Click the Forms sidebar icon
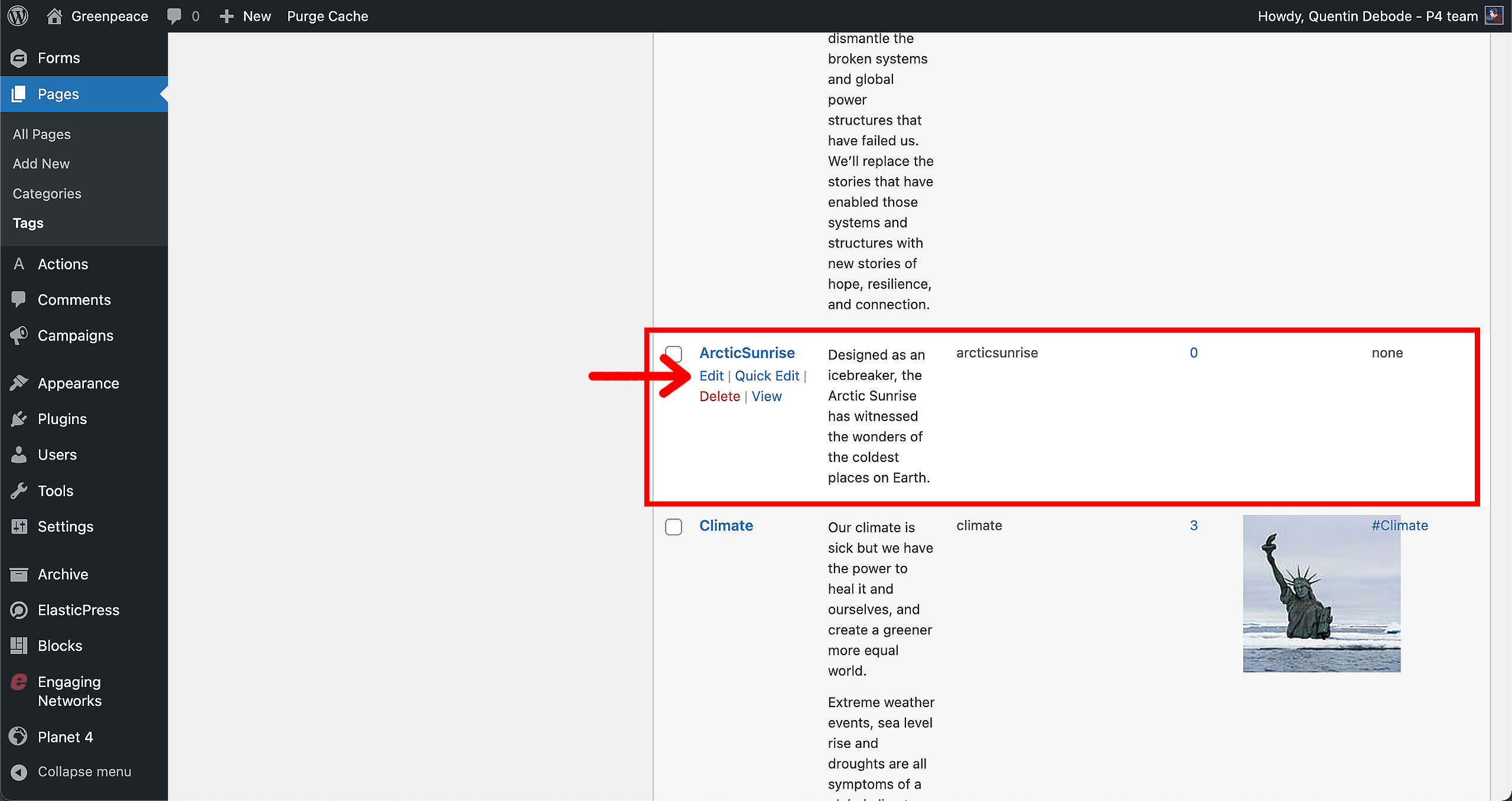The width and height of the screenshot is (1512, 801). click(19, 58)
